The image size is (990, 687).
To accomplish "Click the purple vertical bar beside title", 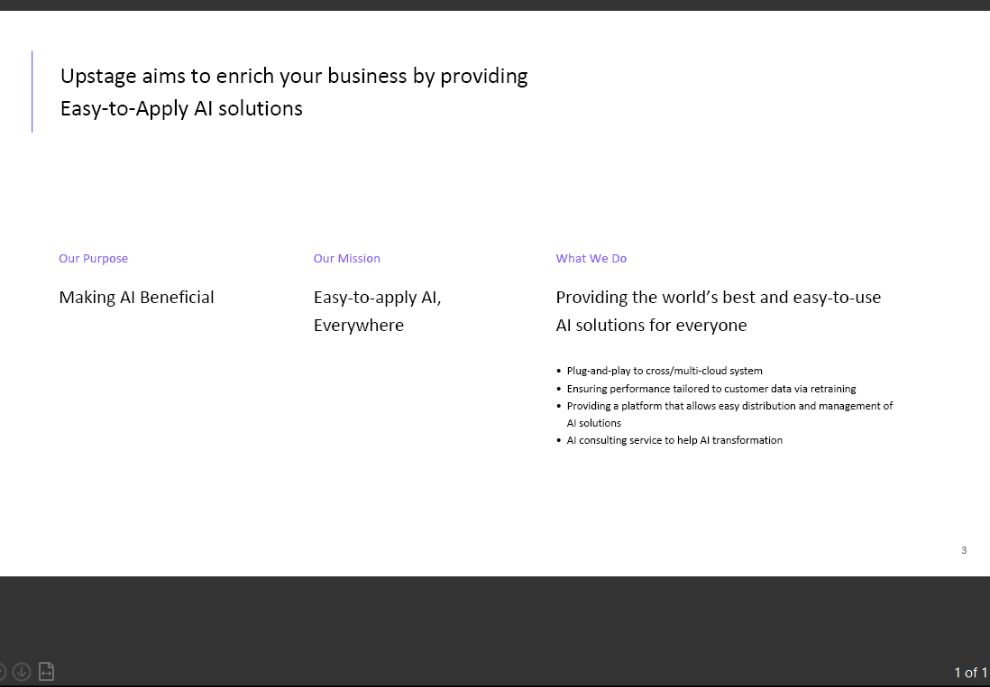I will click(x=32, y=92).
